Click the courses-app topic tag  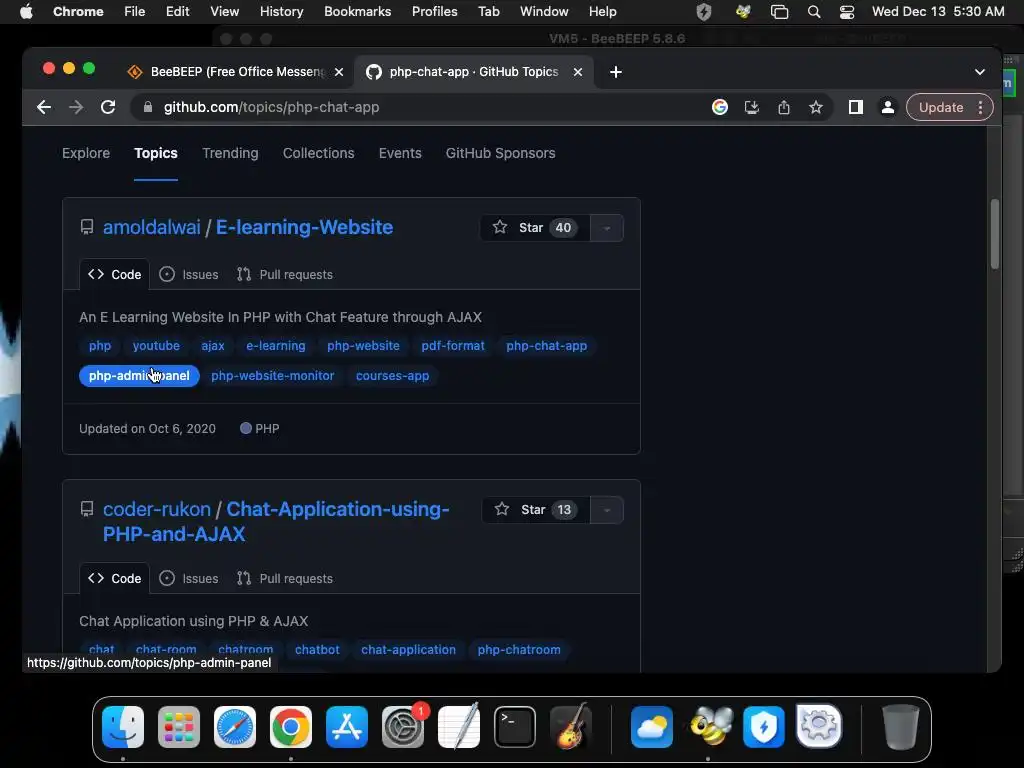[392, 376]
